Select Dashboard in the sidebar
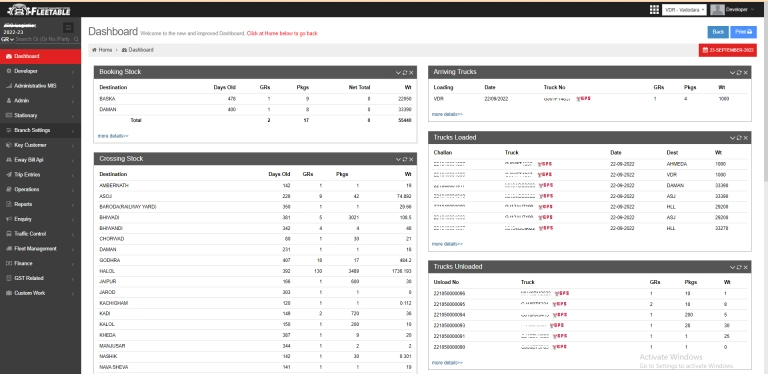768x374 pixels. 40,56
